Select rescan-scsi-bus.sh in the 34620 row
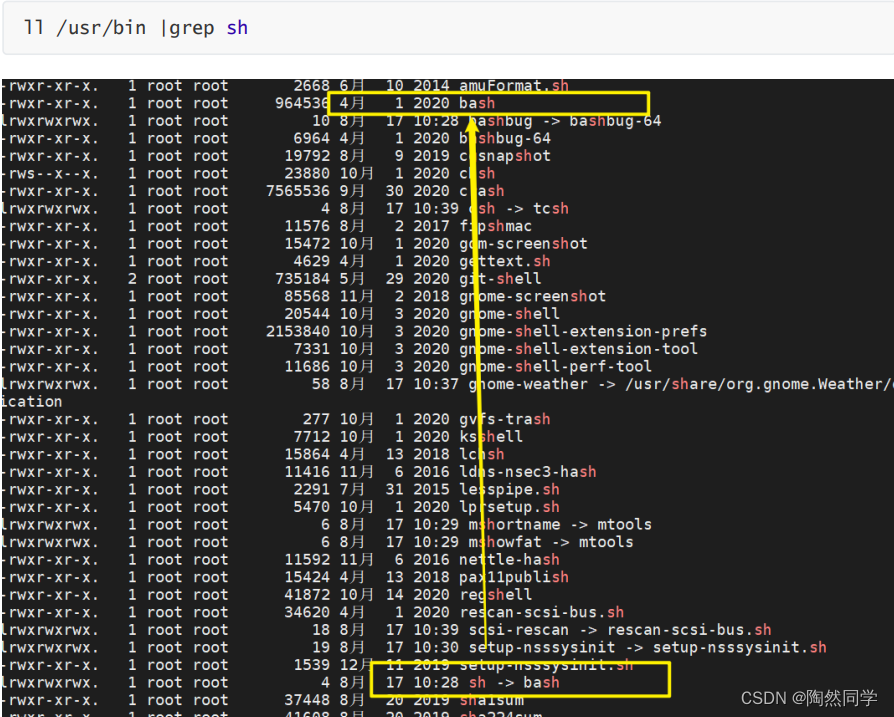The width and height of the screenshot is (894, 717). (542, 613)
